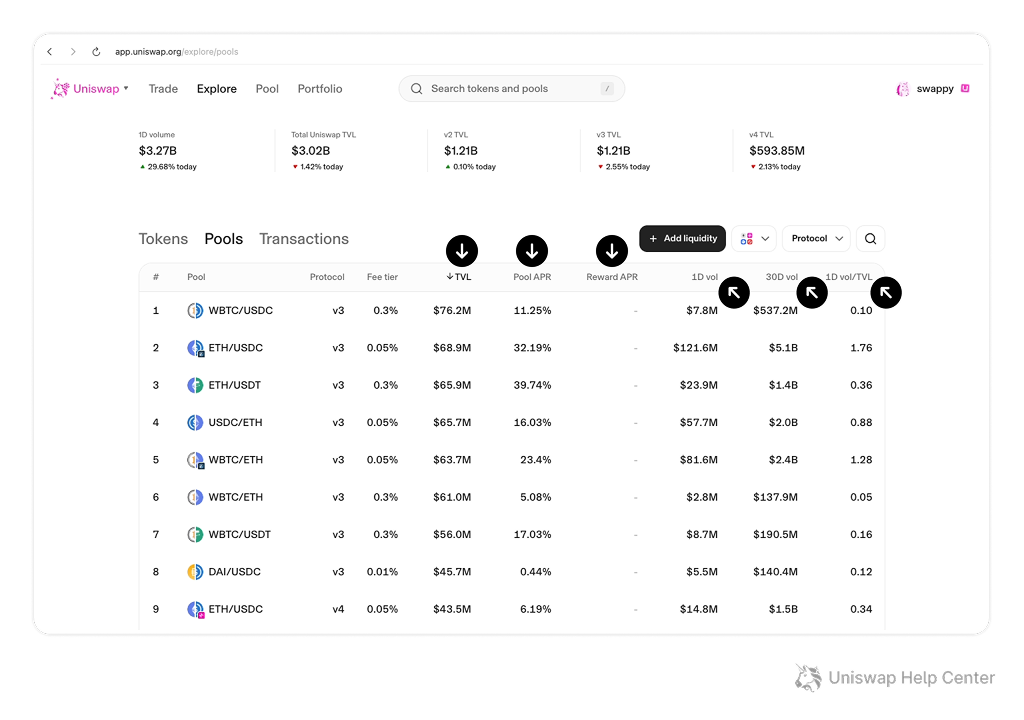Sort by the 30D vol column header
The image size is (1024, 720).
pyautogui.click(x=782, y=277)
